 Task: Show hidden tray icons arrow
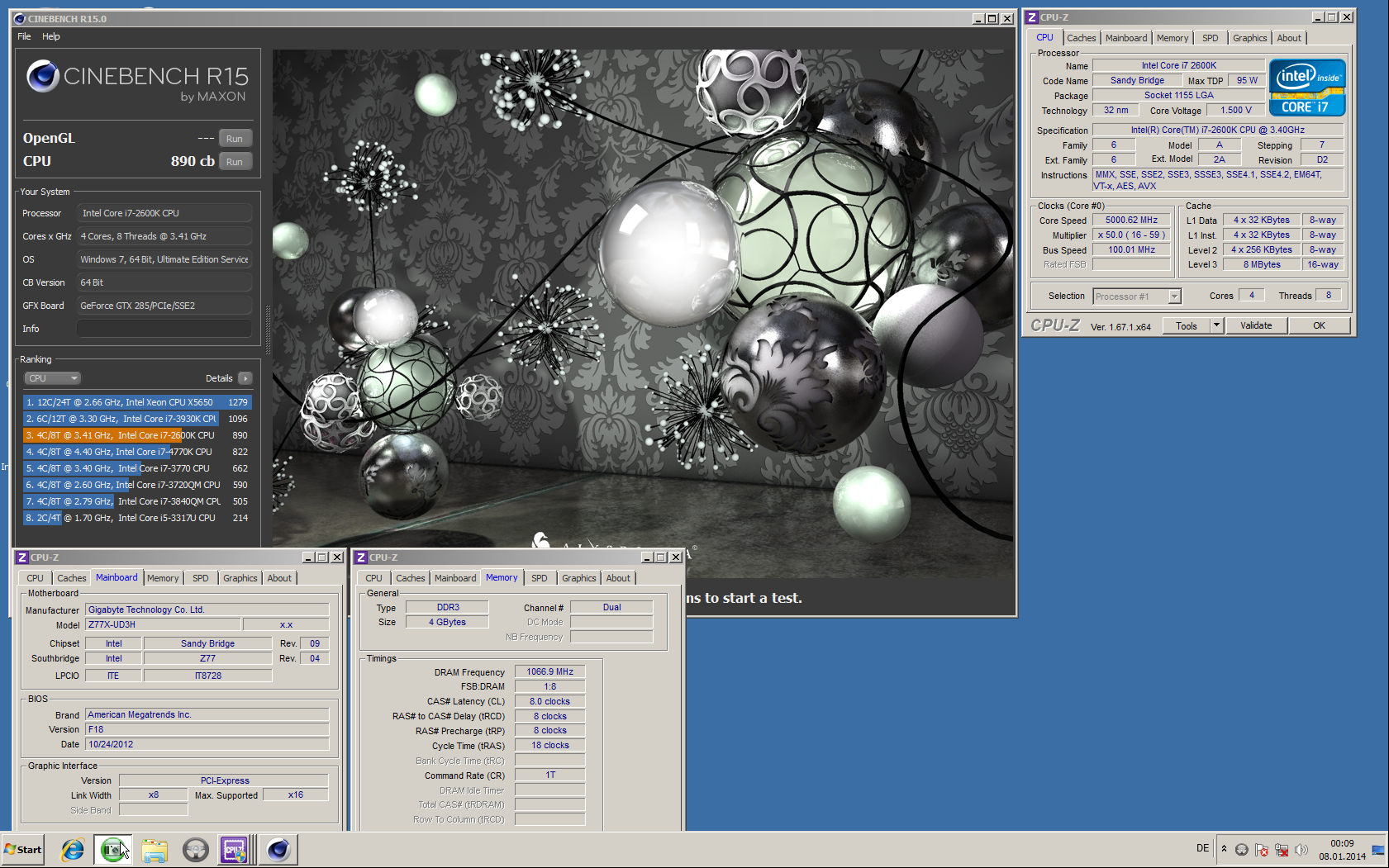(1224, 849)
